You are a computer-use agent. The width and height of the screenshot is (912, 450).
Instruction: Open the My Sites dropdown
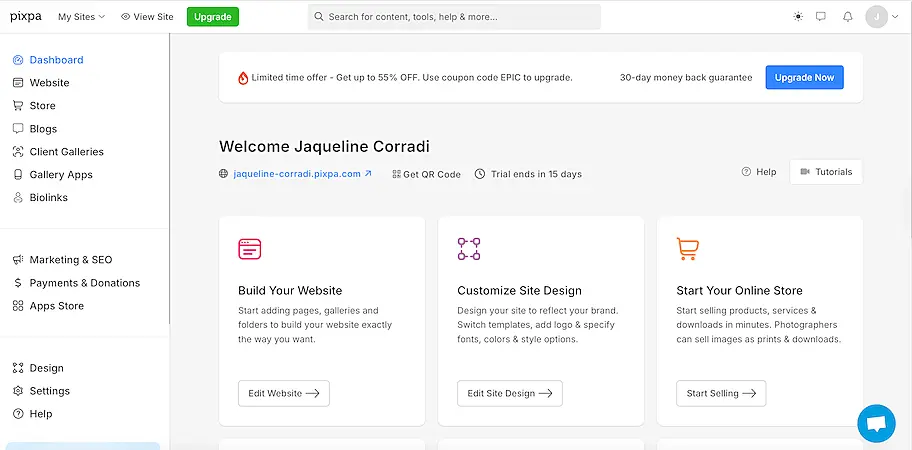81,17
